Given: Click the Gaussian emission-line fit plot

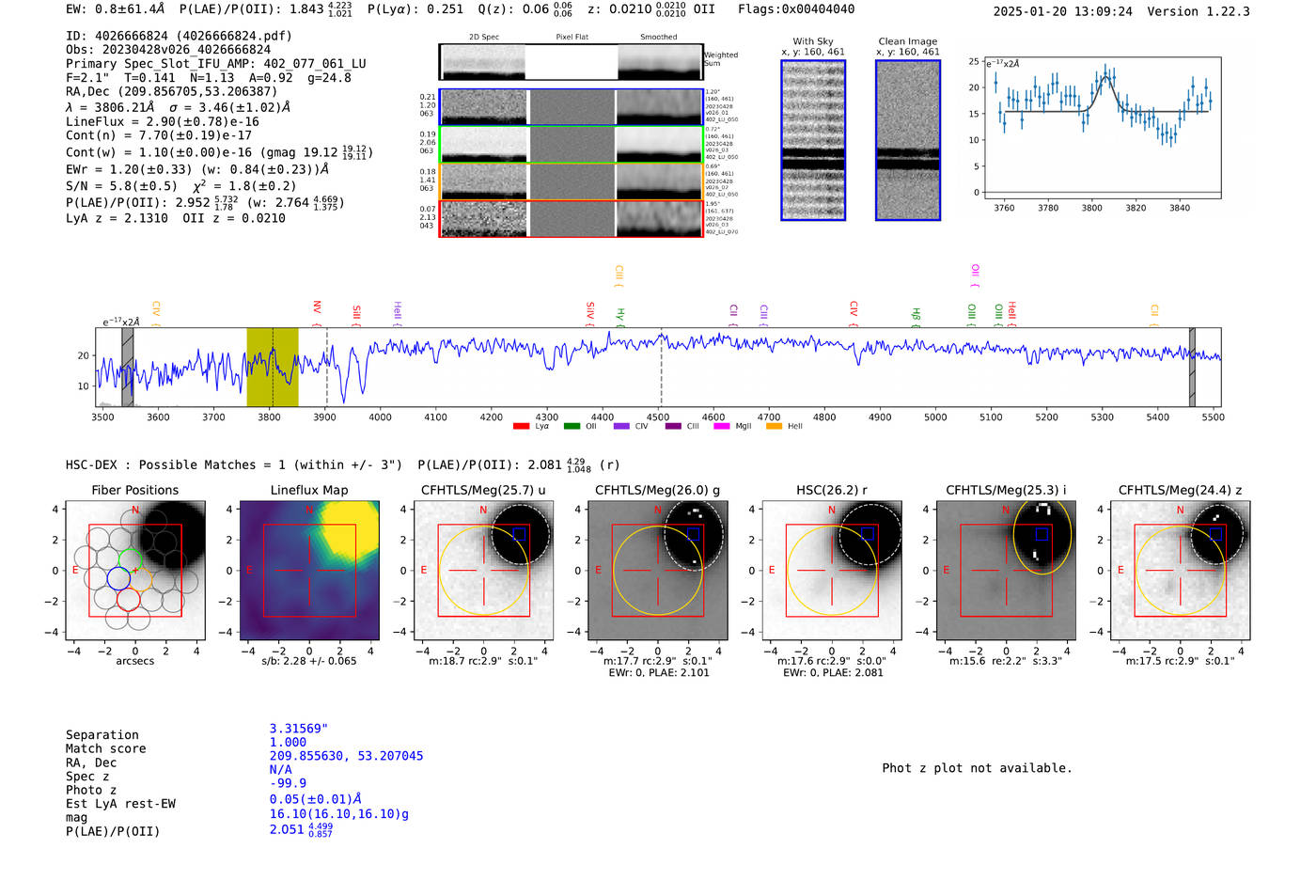Looking at the screenshot, I should pyautogui.click(x=1103, y=128).
